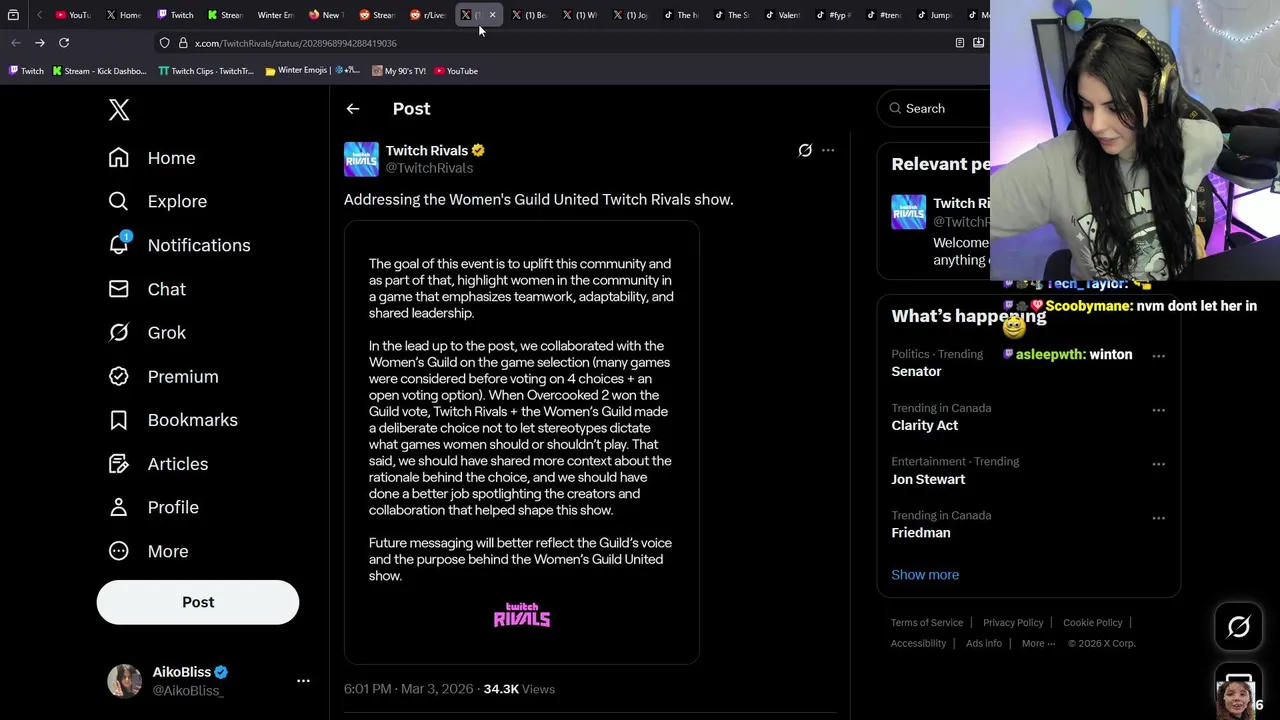
Task: Reload the page
Action: click(64, 43)
